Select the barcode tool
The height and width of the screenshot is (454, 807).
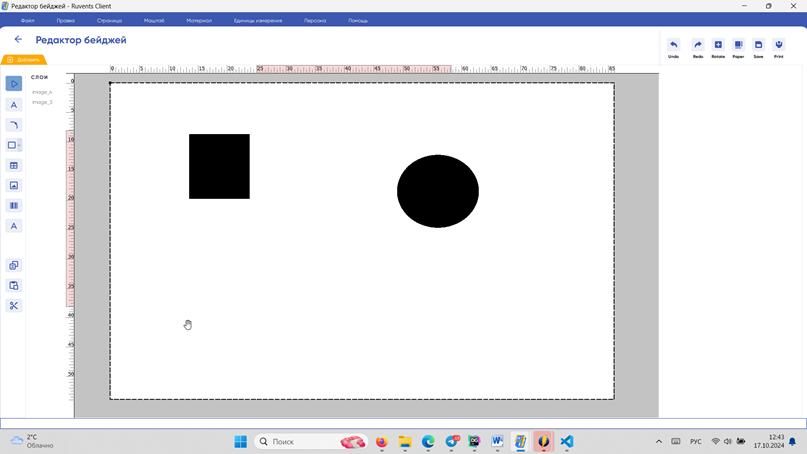coord(14,206)
